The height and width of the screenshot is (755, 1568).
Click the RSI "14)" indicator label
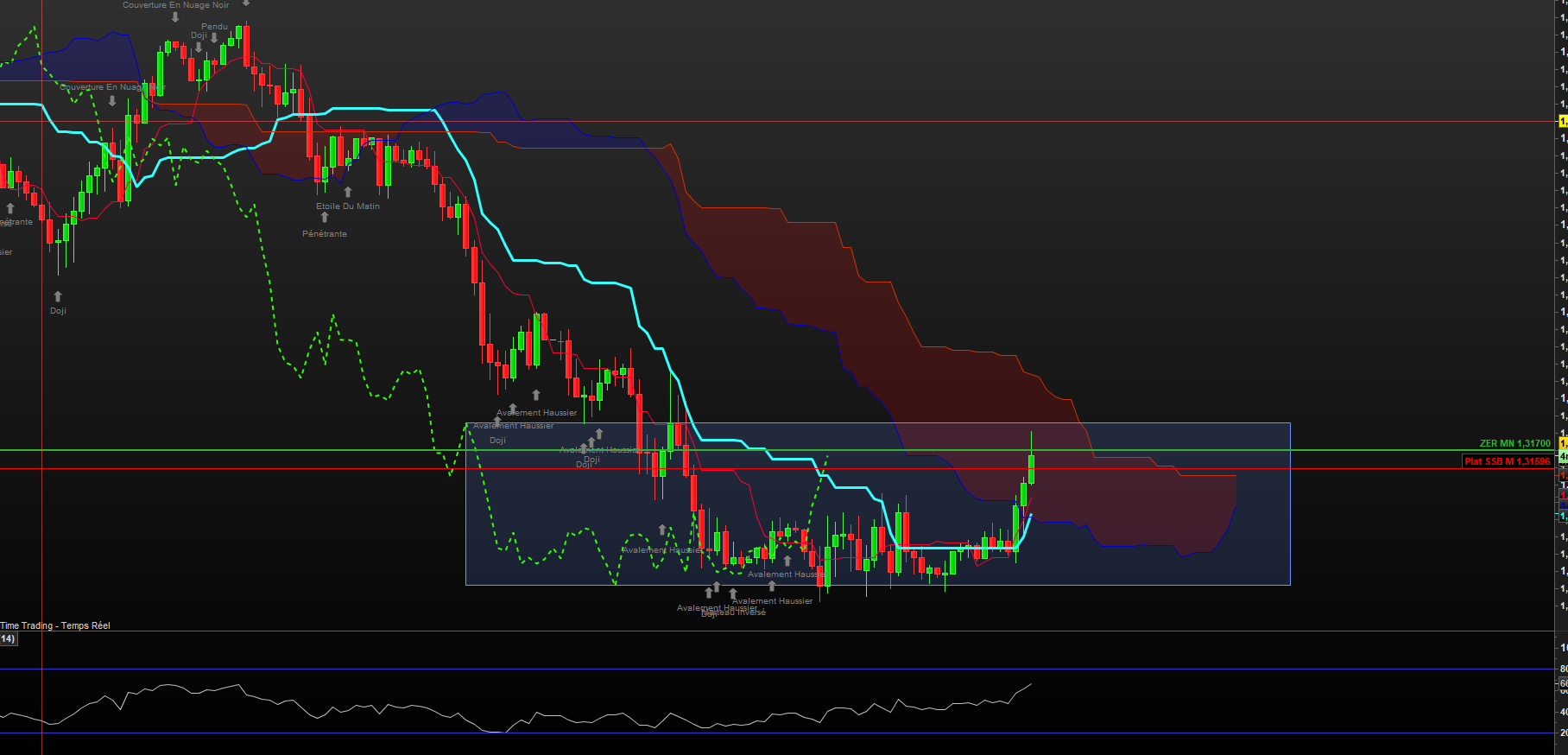tap(8, 639)
